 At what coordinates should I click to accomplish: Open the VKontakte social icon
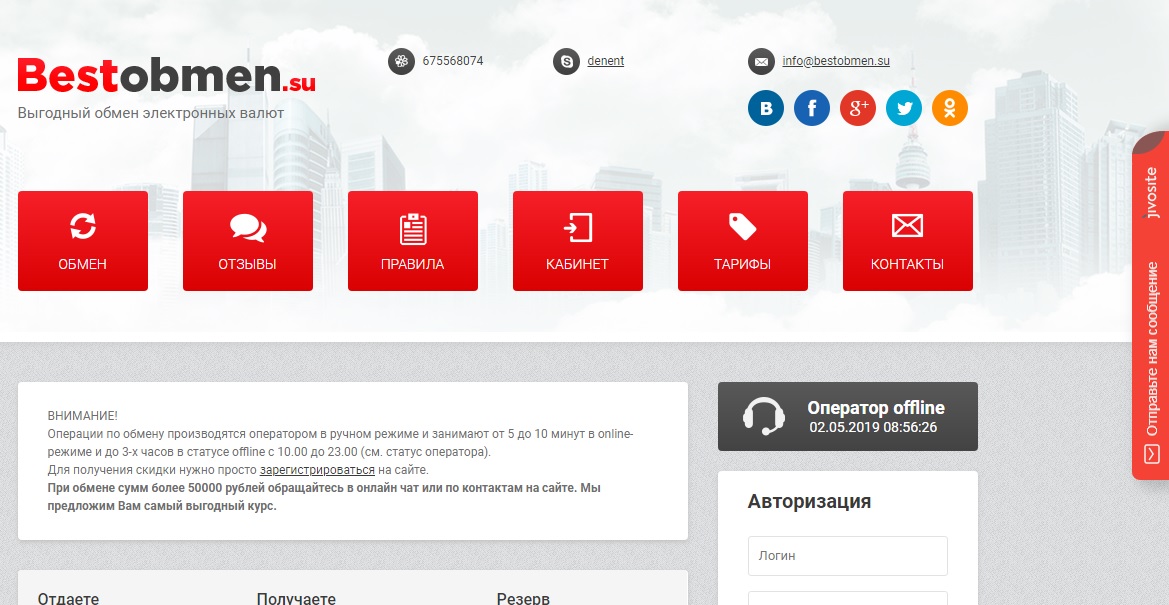pyautogui.click(x=766, y=108)
